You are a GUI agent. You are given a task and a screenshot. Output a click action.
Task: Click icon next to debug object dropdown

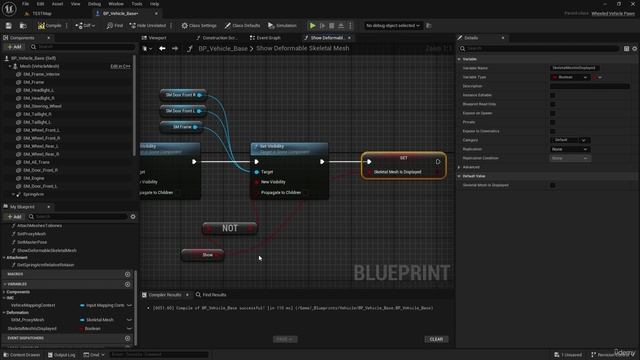click(429, 26)
